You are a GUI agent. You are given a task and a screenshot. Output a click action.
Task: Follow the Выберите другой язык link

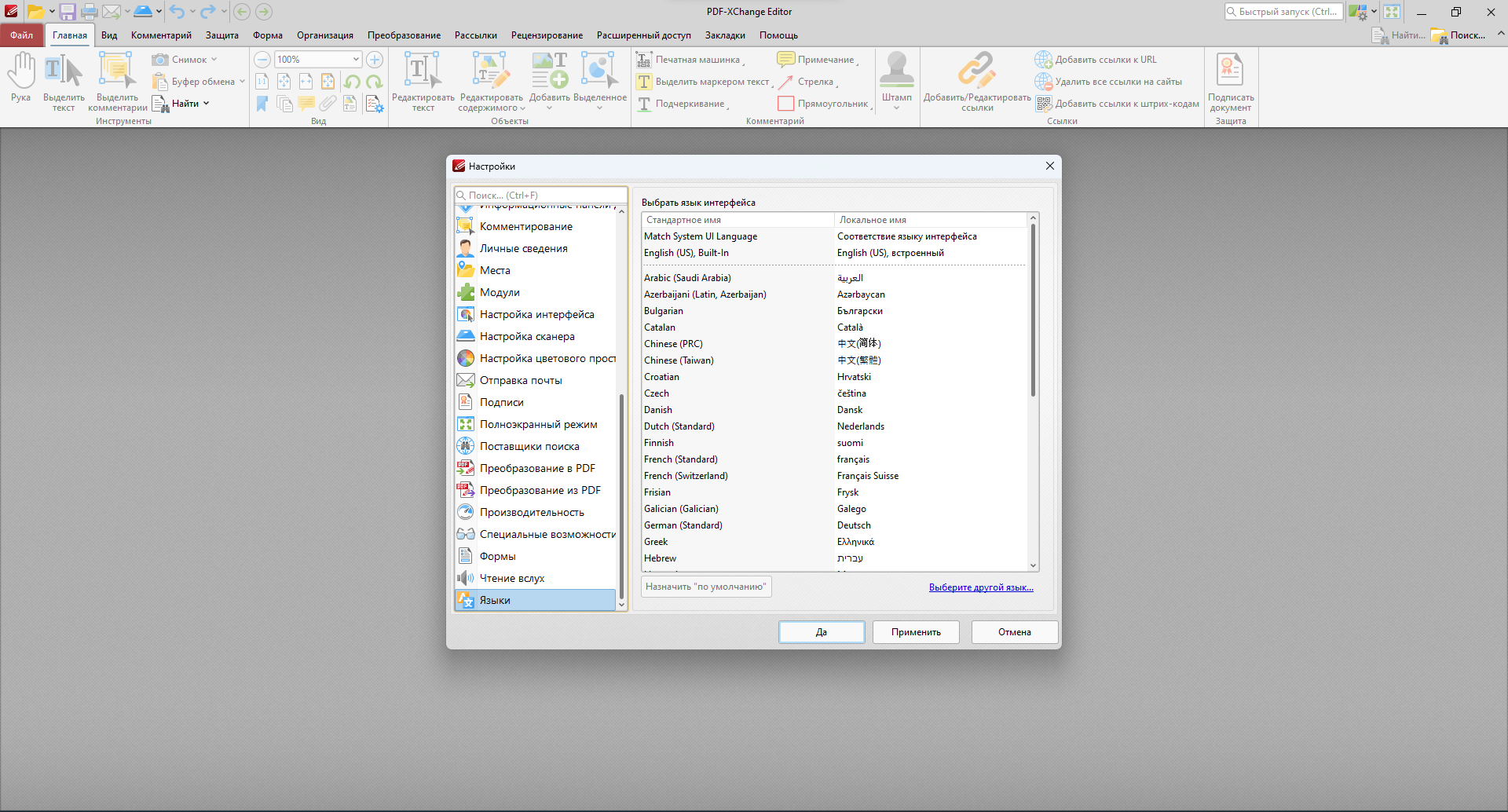(981, 587)
